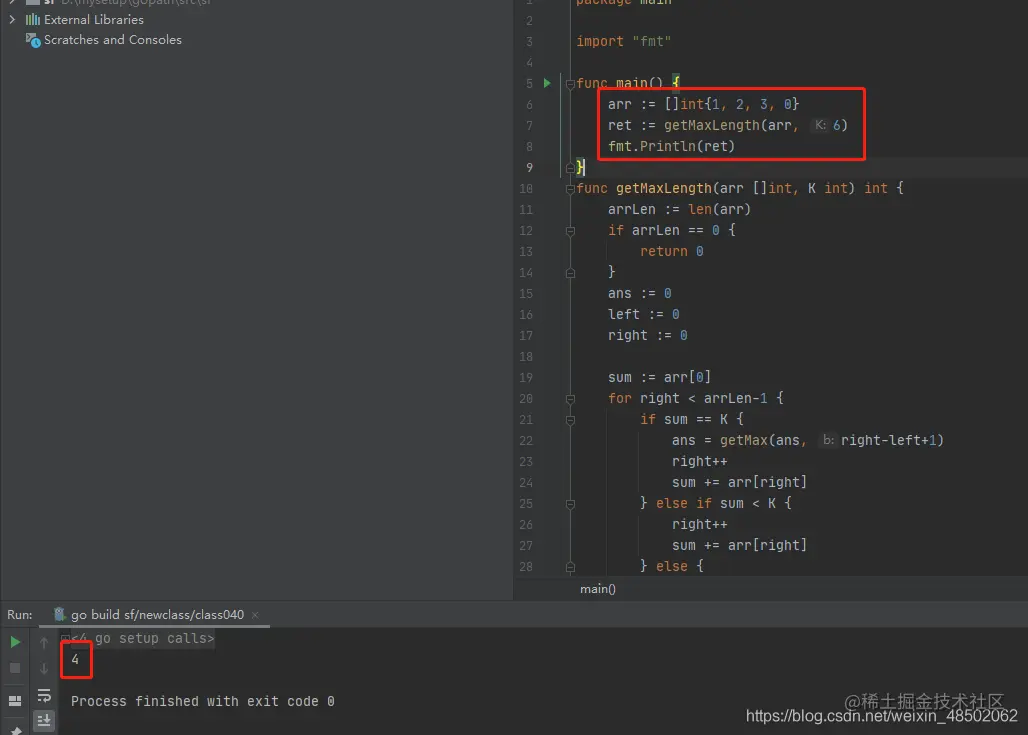The width and height of the screenshot is (1028, 735).
Task: Expand the External Libraries tree node
Action: coord(12,20)
